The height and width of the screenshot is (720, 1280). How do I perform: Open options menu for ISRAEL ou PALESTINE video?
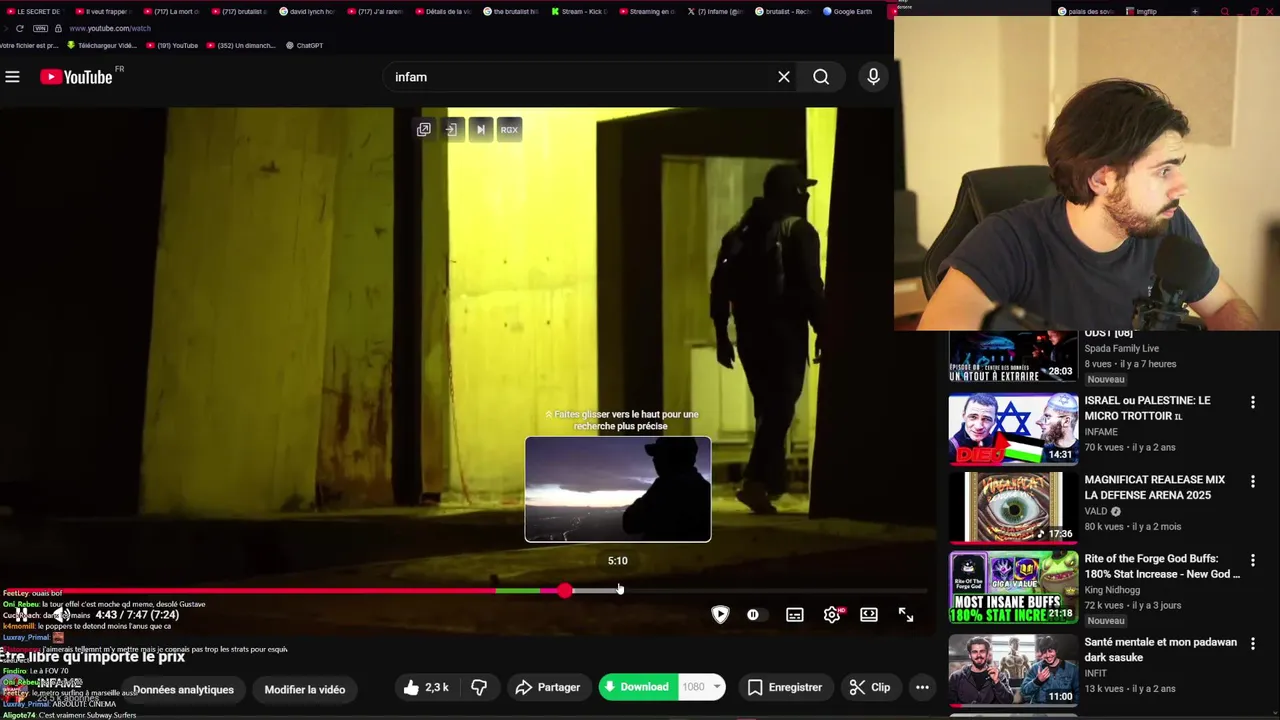(1252, 402)
